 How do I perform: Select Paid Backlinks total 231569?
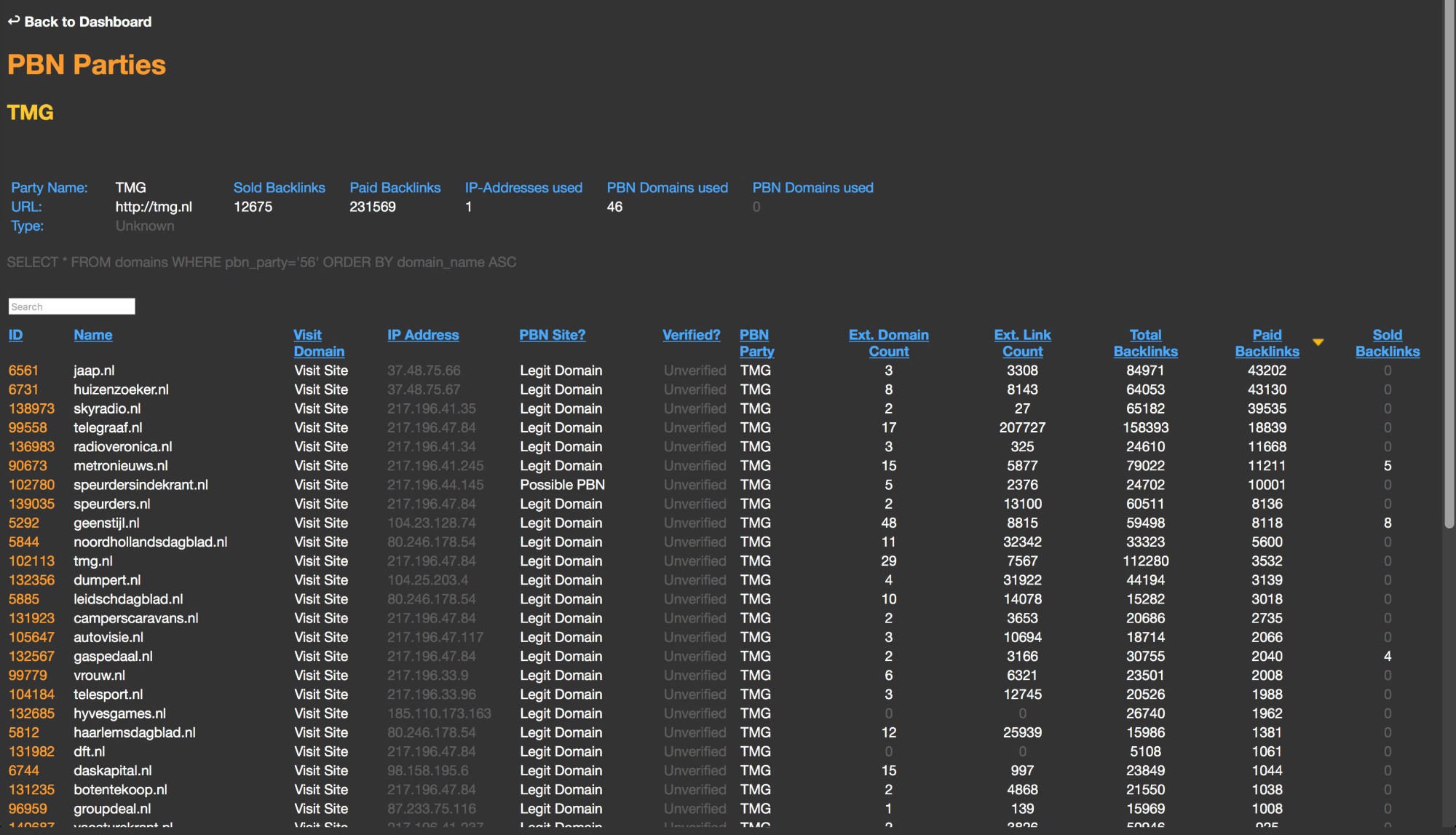373,207
